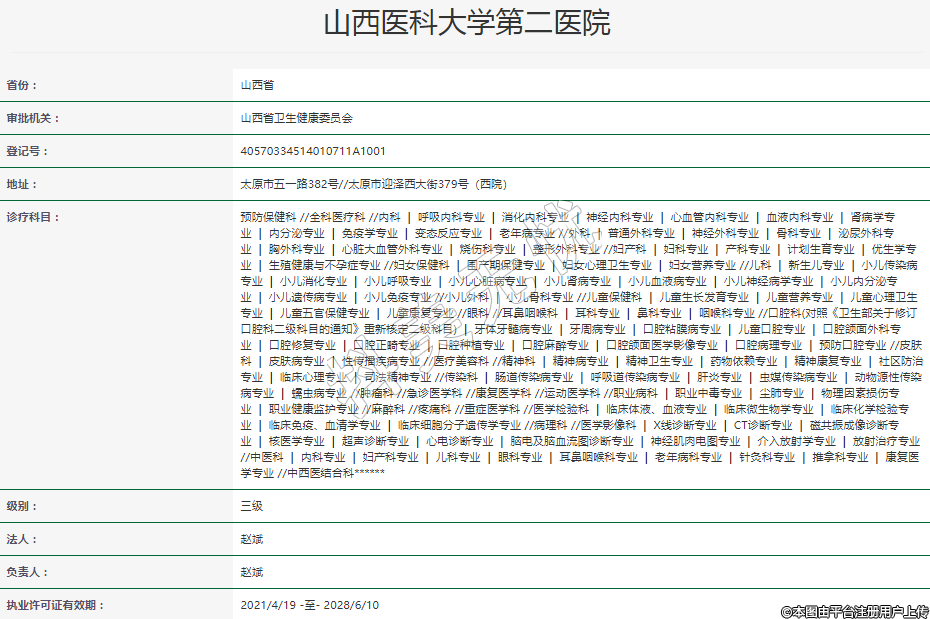The width and height of the screenshot is (930, 619).
Task: Select the 负责人 row label
Action: pyautogui.click(x=27, y=572)
